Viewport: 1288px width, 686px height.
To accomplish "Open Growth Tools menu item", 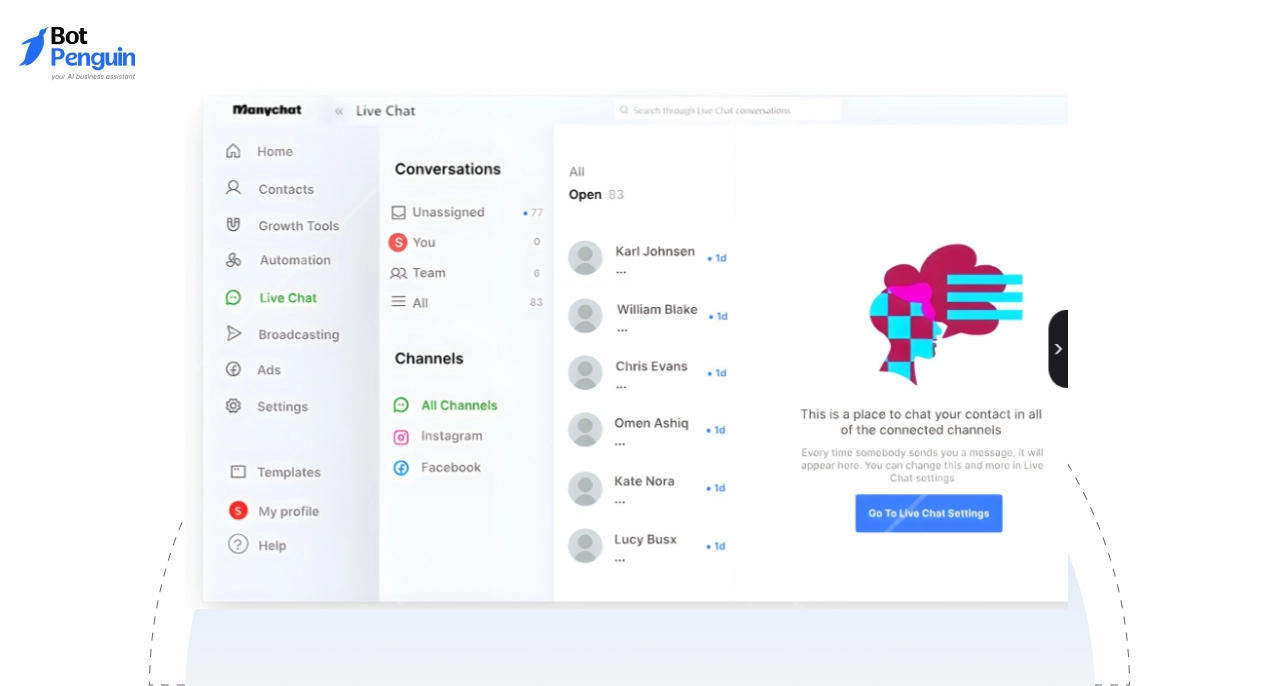I will [299, 226].
